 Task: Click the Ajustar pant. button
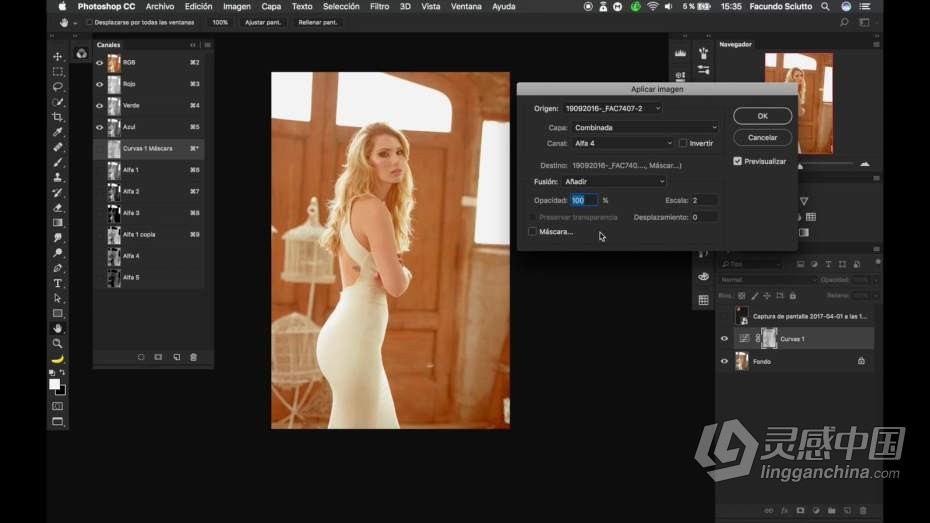coord(263,23)
